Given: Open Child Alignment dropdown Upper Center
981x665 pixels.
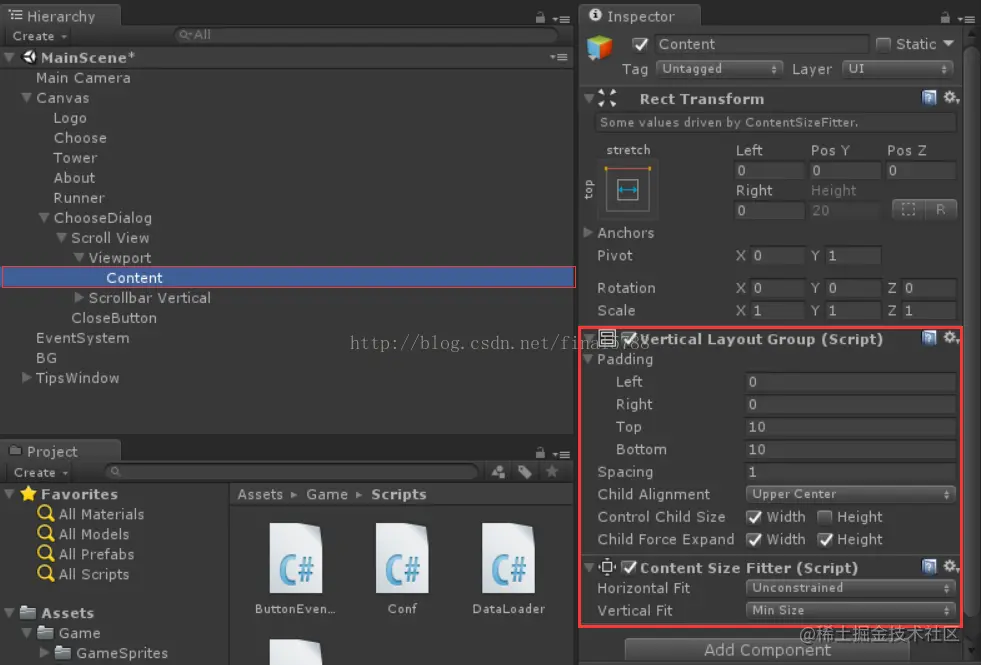Looking at the screenshot, I should [x=851, y=494].
